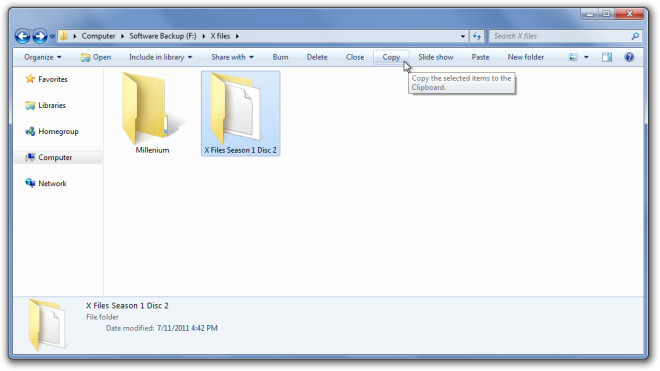Select Favorites in the navigation pane
The width and height of the screenshot is (660, 371).
(53, 79)
